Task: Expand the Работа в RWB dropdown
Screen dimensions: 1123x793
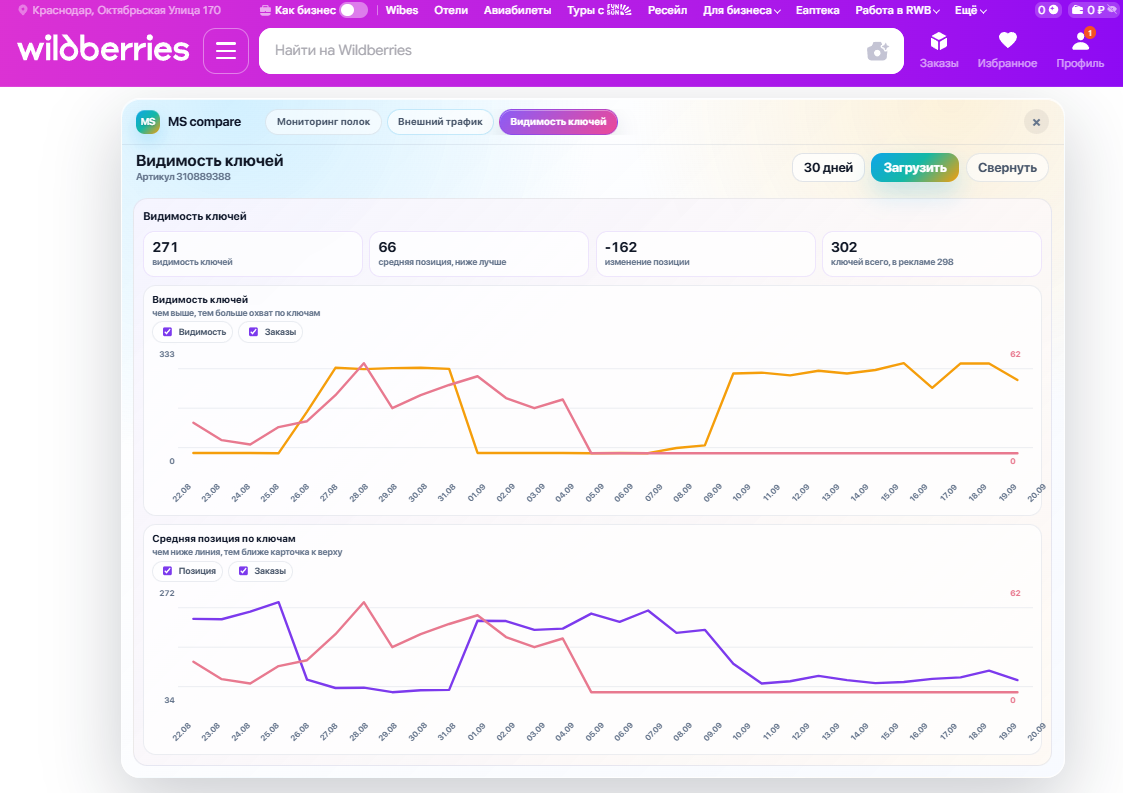Action: pos(897,10)
